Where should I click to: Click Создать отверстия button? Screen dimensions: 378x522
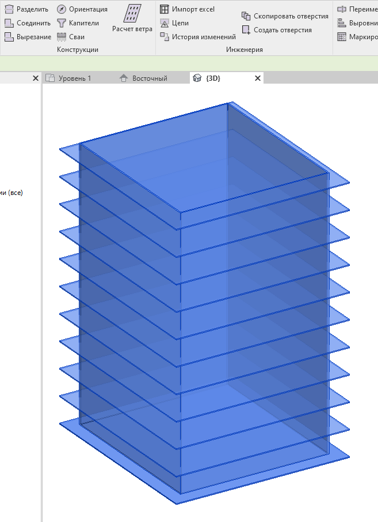pos(277,30)
